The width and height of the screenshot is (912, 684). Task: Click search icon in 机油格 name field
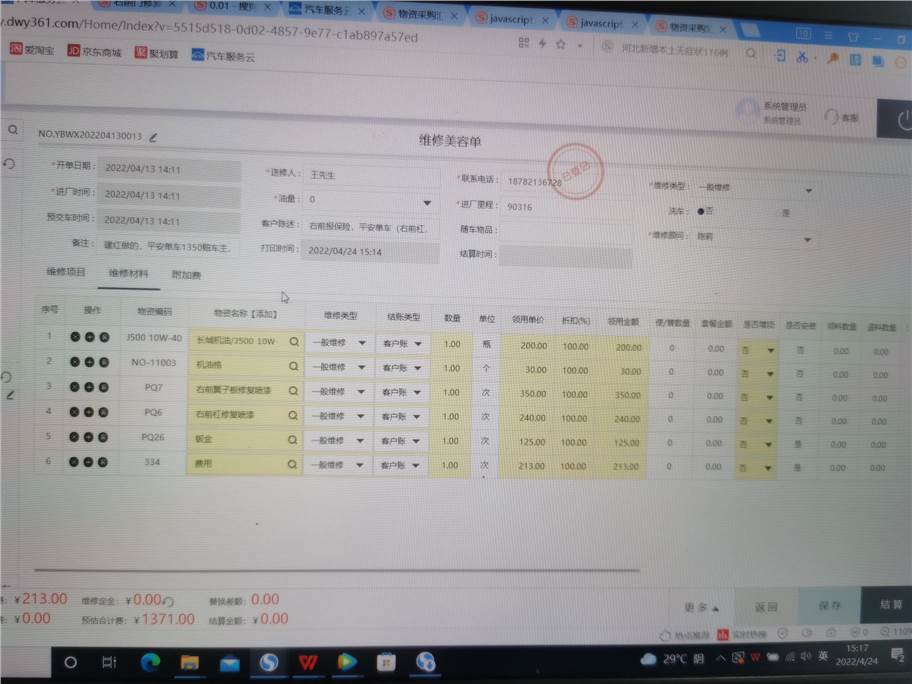293,366
